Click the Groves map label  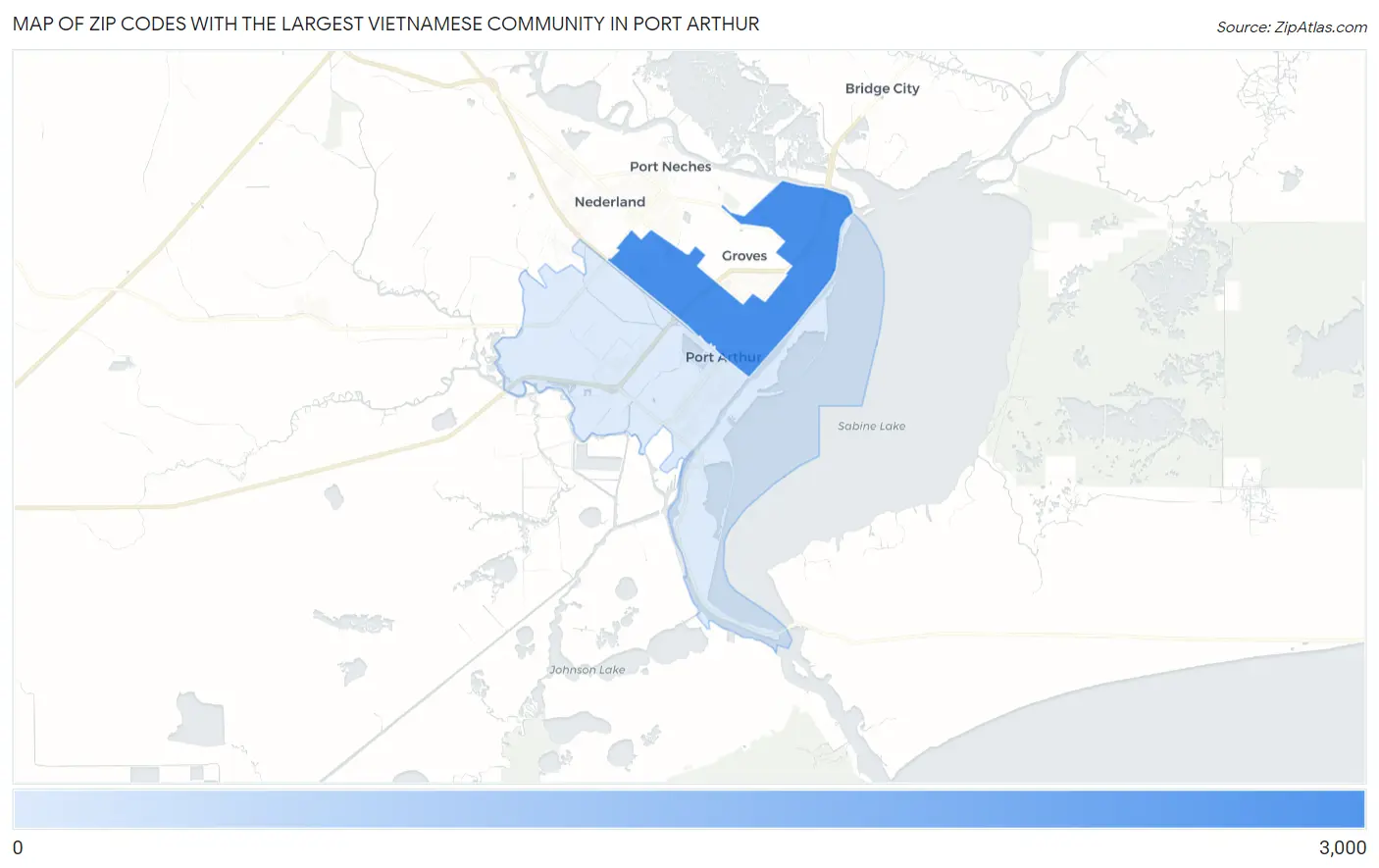[x=744, y=256]
